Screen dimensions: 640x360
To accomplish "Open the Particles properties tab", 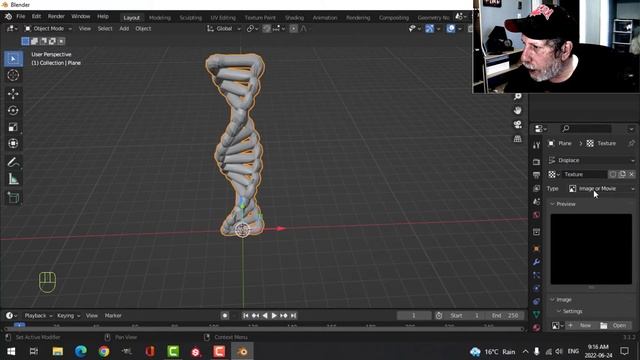I will coord(536,275).
